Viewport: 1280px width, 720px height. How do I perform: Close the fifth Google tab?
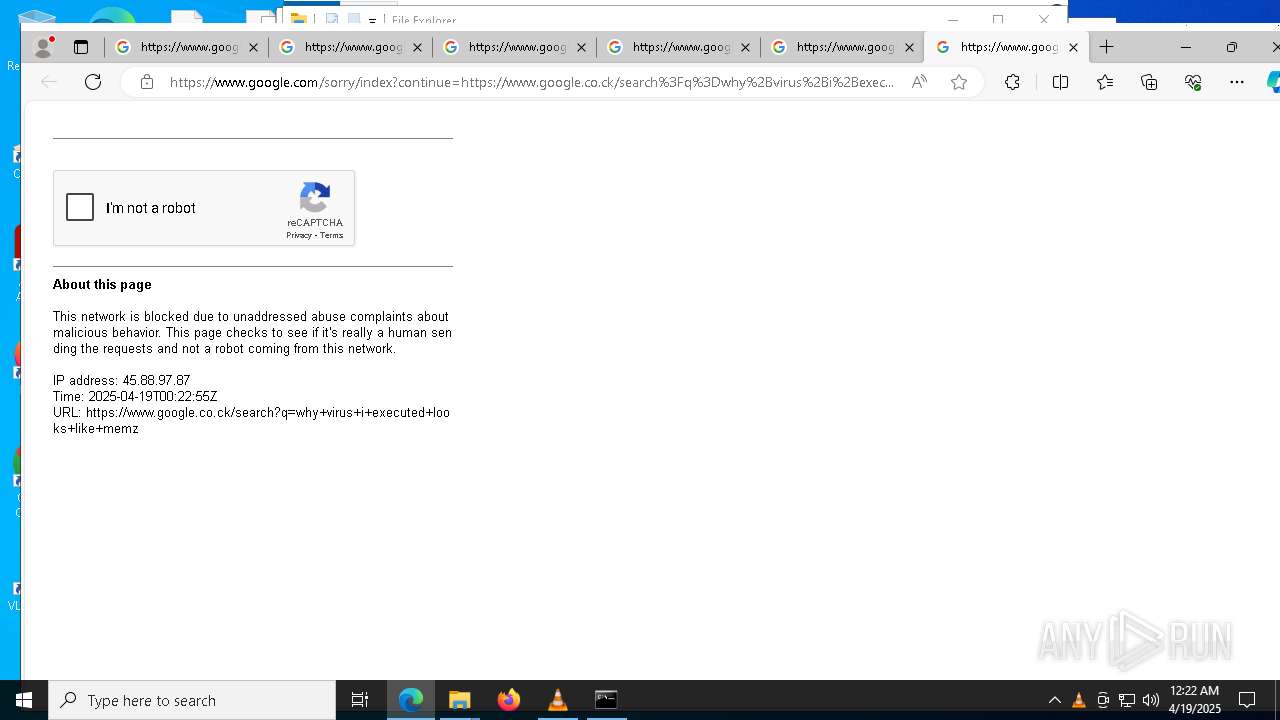pyautogui.click(x=909, y=47)
